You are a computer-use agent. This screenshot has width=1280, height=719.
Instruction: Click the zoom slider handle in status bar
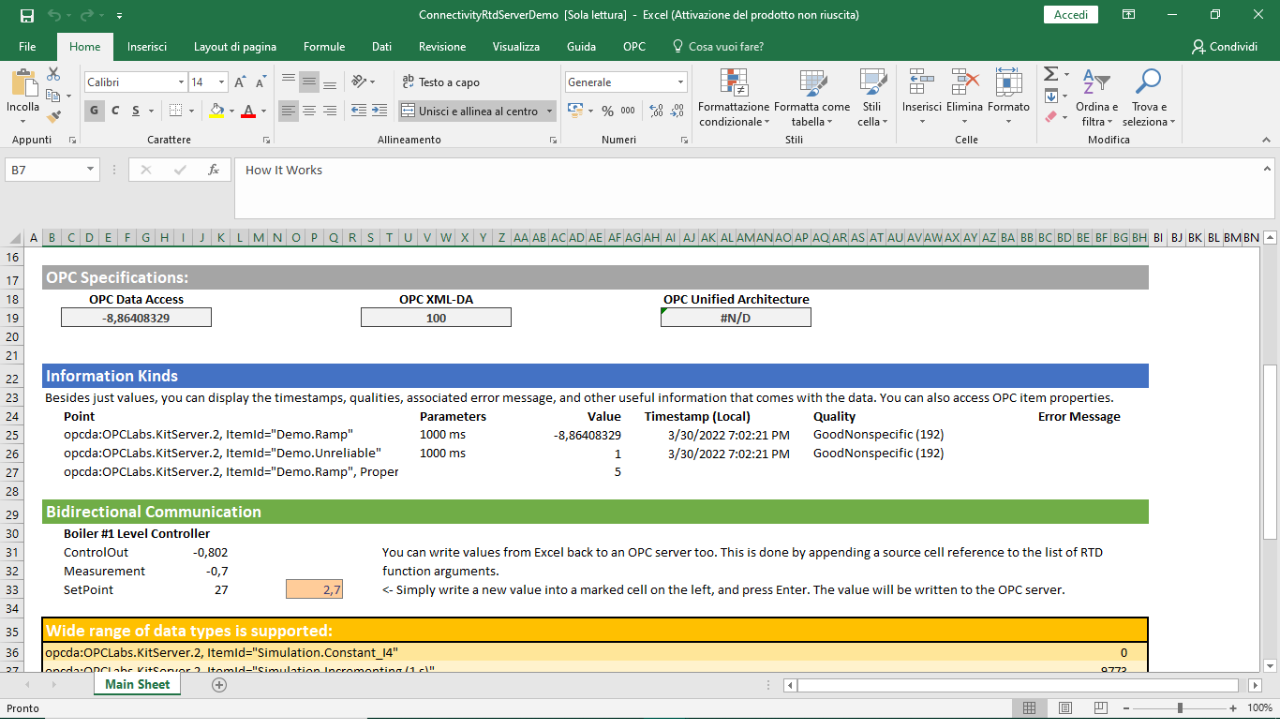[1180, 708]
